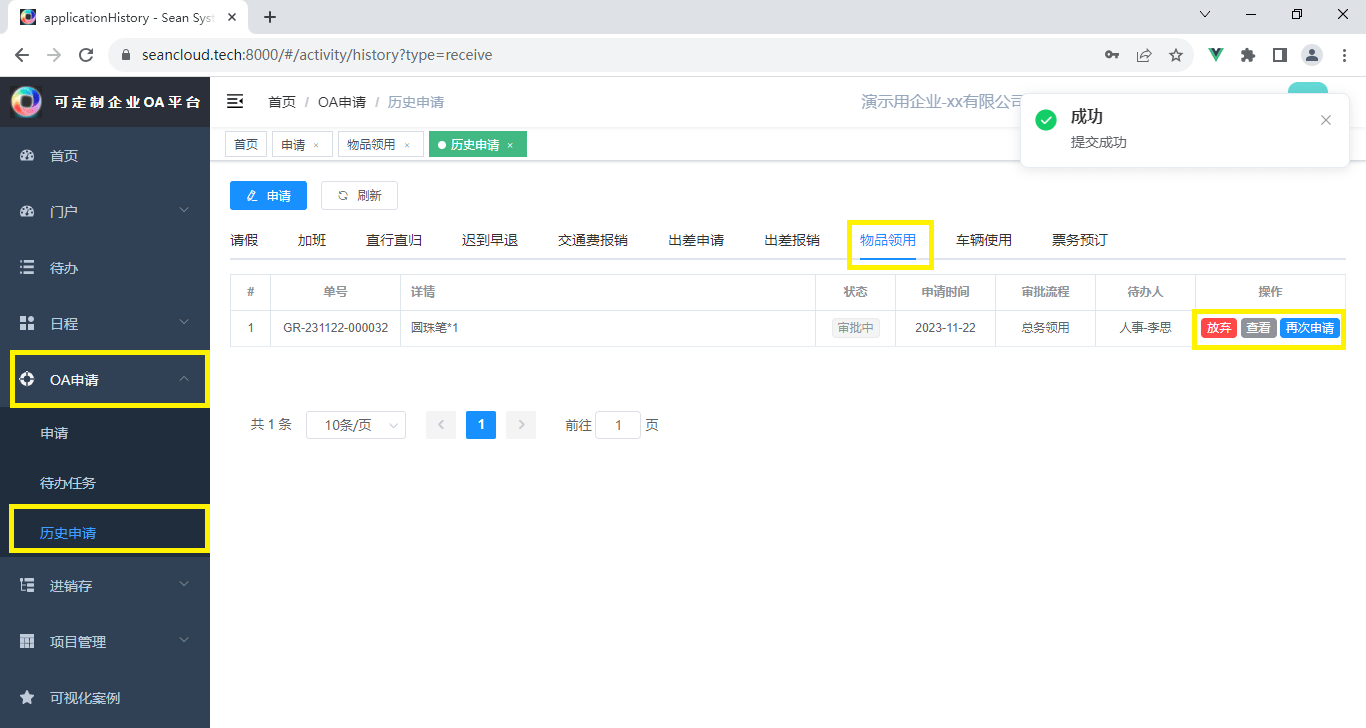The image size is (1366, 728).
Task: Click the 首页 page tag
Action: (x=246, y=145)
